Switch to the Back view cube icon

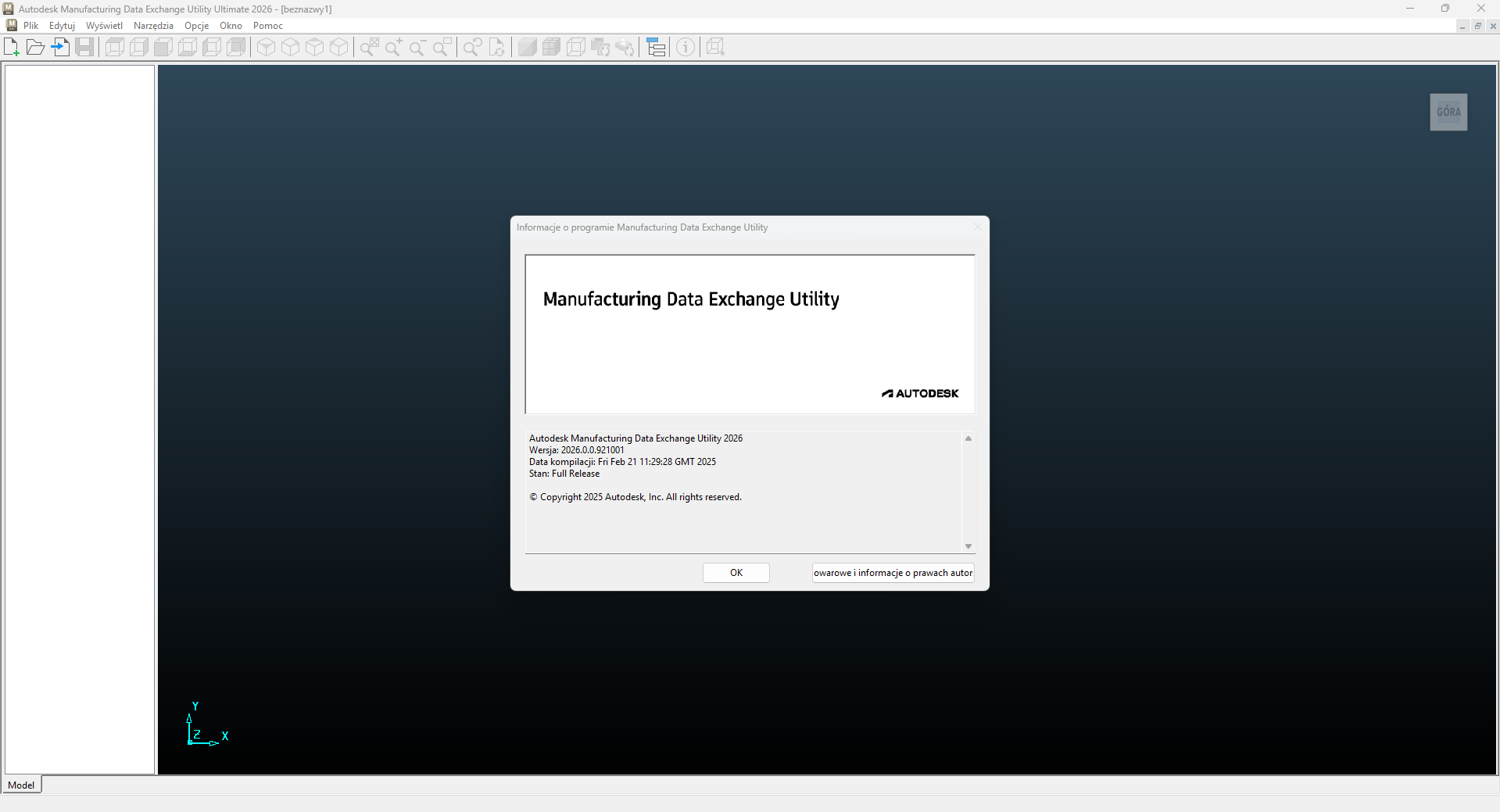pos(236,48)
